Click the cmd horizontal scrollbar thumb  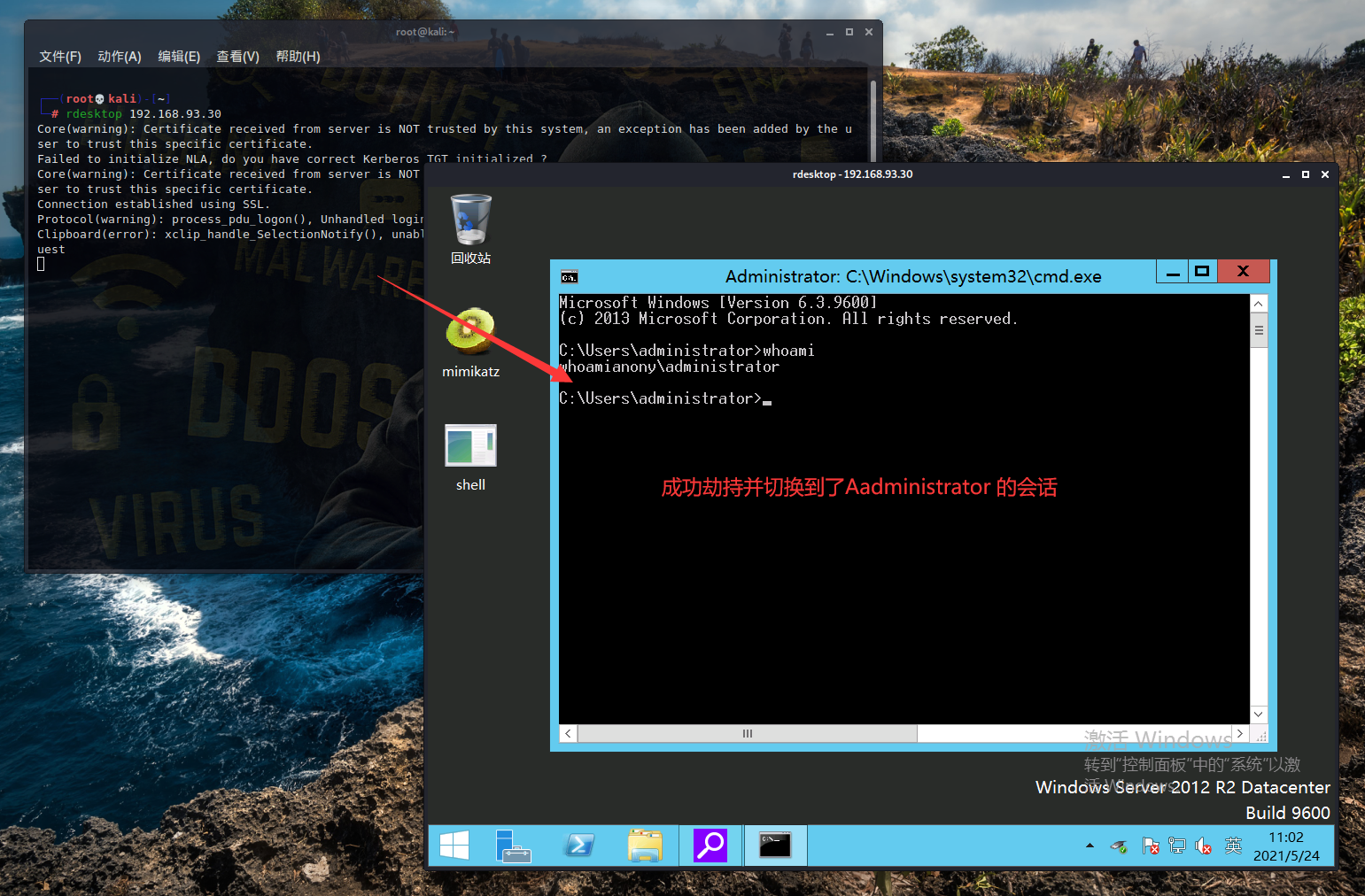point(748,733)
